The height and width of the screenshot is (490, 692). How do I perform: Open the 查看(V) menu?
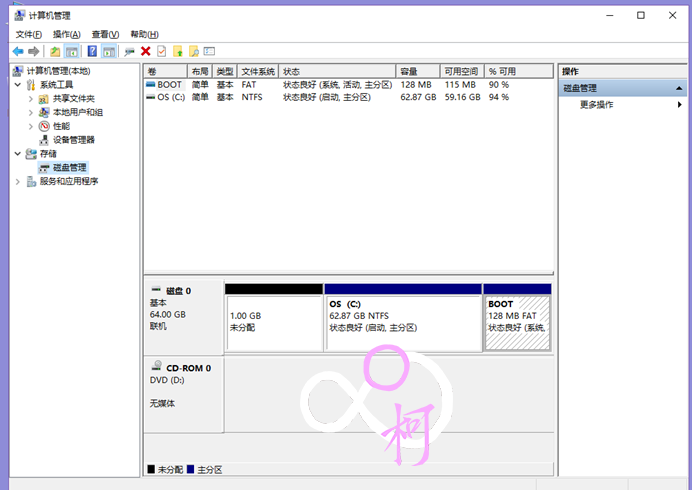click(105, 34)
